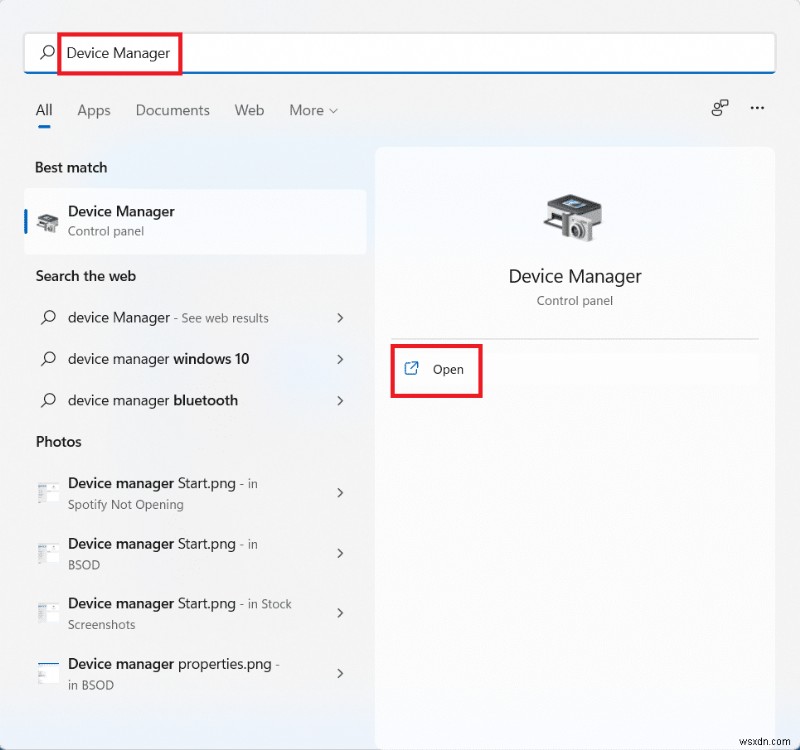Click the 'Search the web' section heading
800x750 pixels.
[86, 276]
